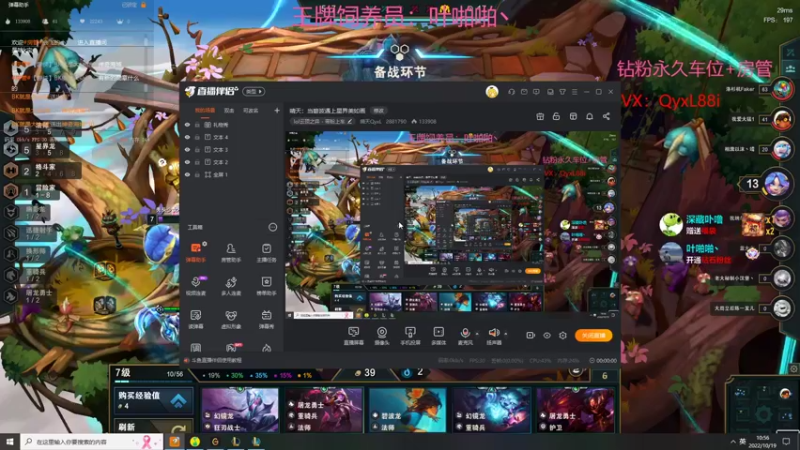Click the gift box icon in header
Screen dimensions: 800x450
point(540,116)
